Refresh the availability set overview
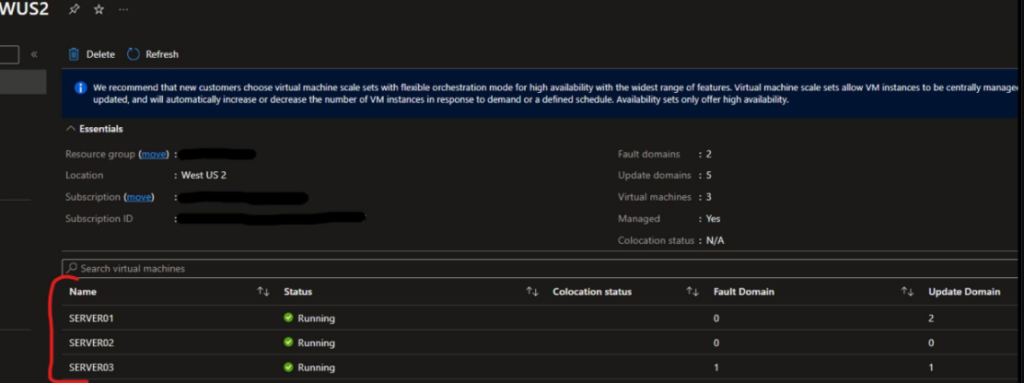The width and height of the screenshot is (1024, 383). [153, 54]
